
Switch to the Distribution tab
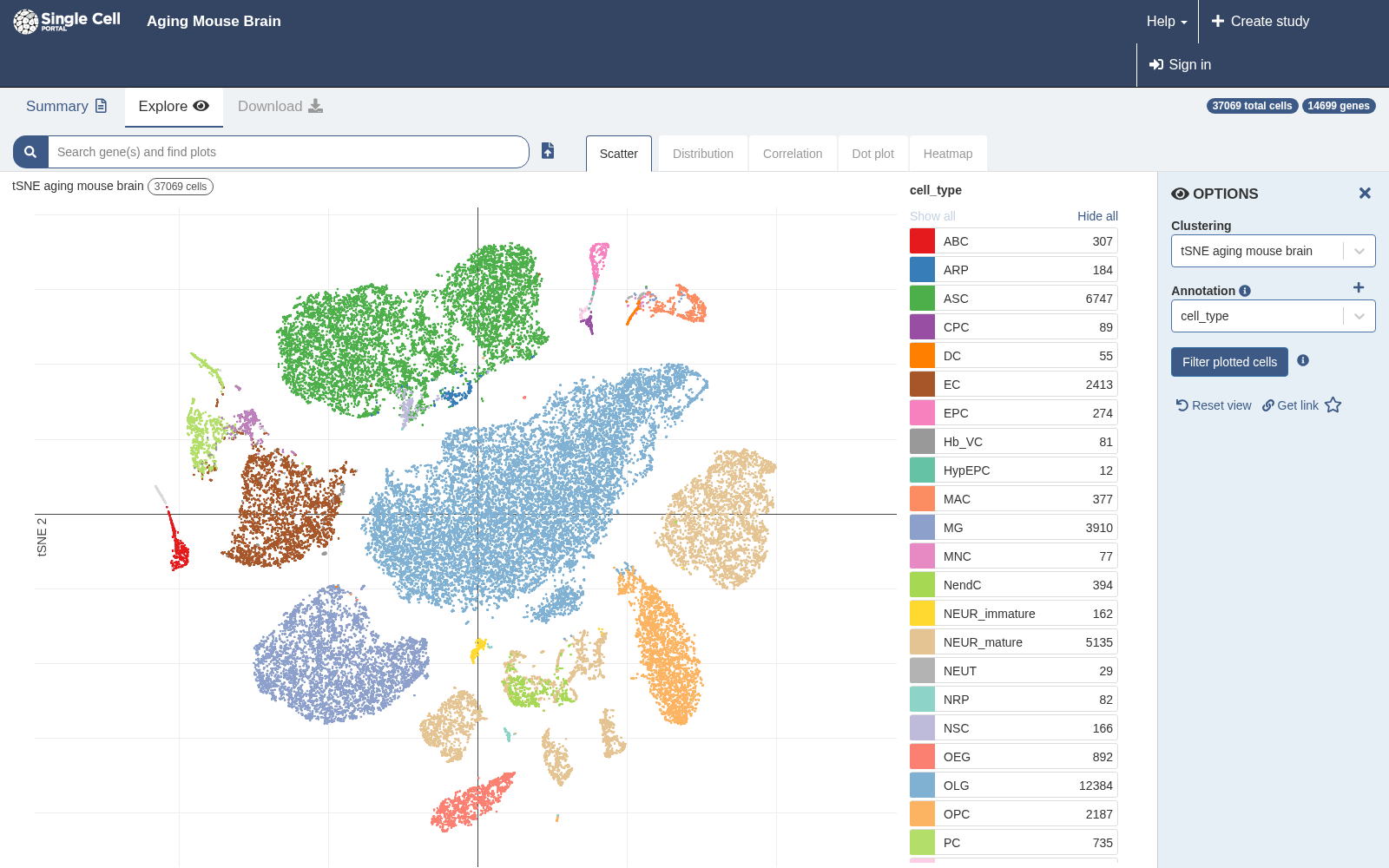pos(703,154)
